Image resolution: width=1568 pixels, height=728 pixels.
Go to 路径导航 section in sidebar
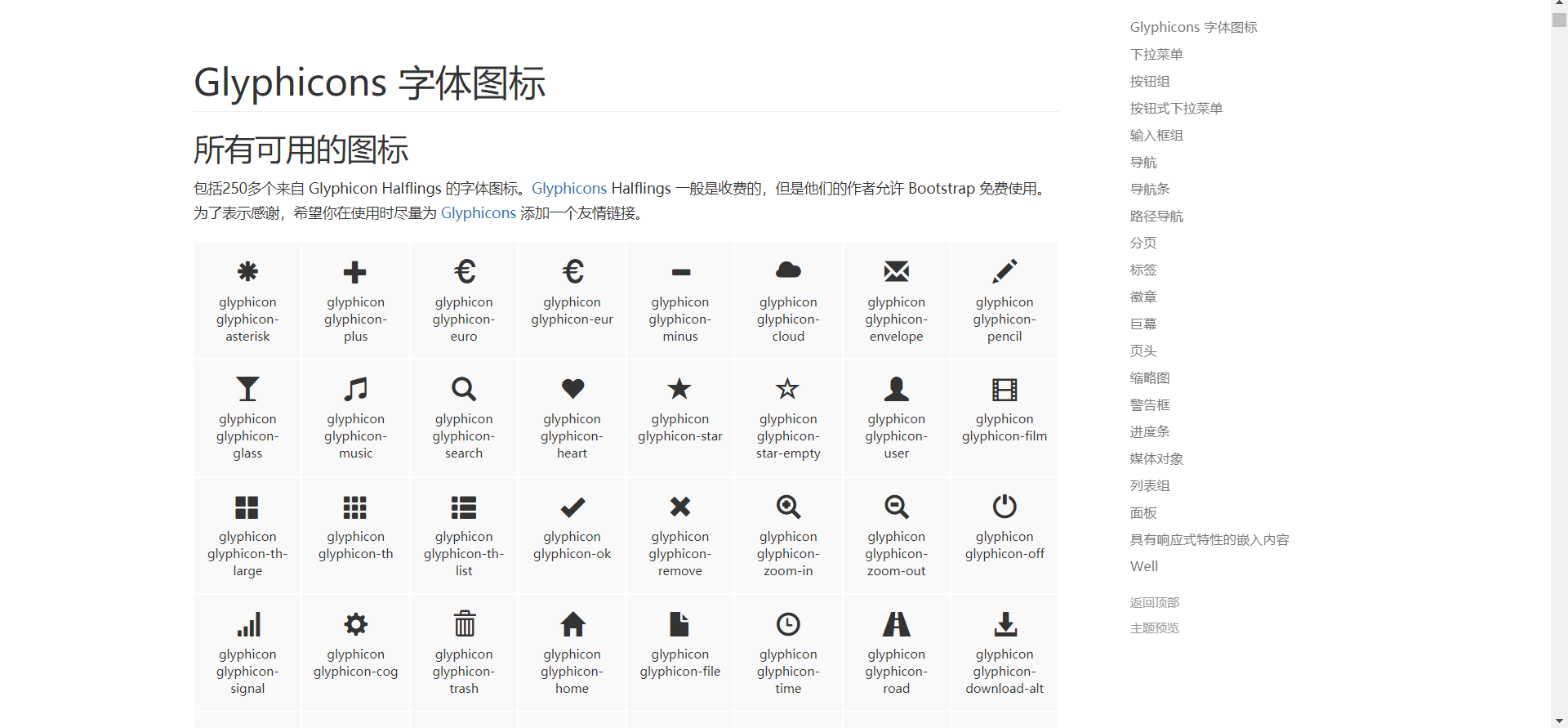click(x=1156, y=216)
